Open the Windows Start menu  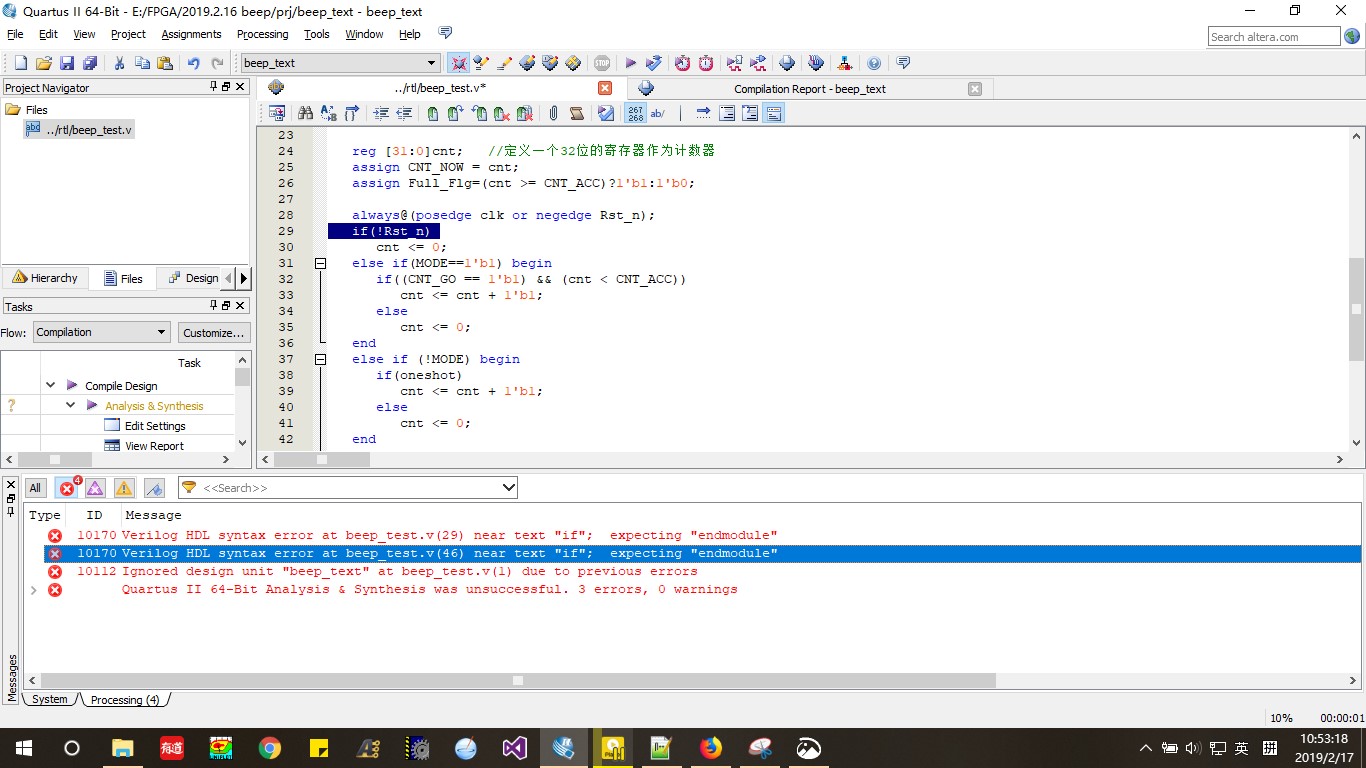point(23,748)
